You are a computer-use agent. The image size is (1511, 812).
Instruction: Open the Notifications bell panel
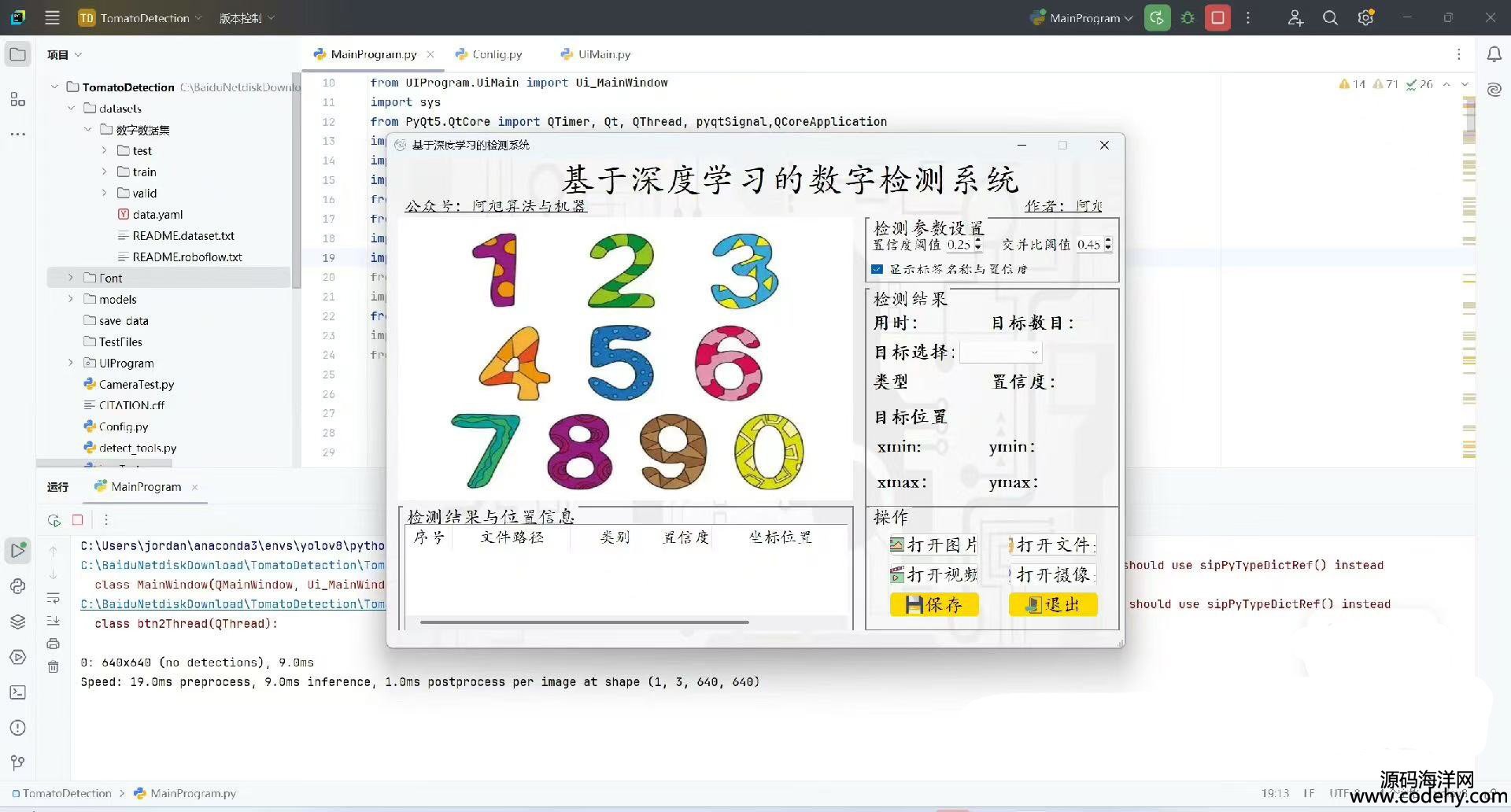point(1494,54)
